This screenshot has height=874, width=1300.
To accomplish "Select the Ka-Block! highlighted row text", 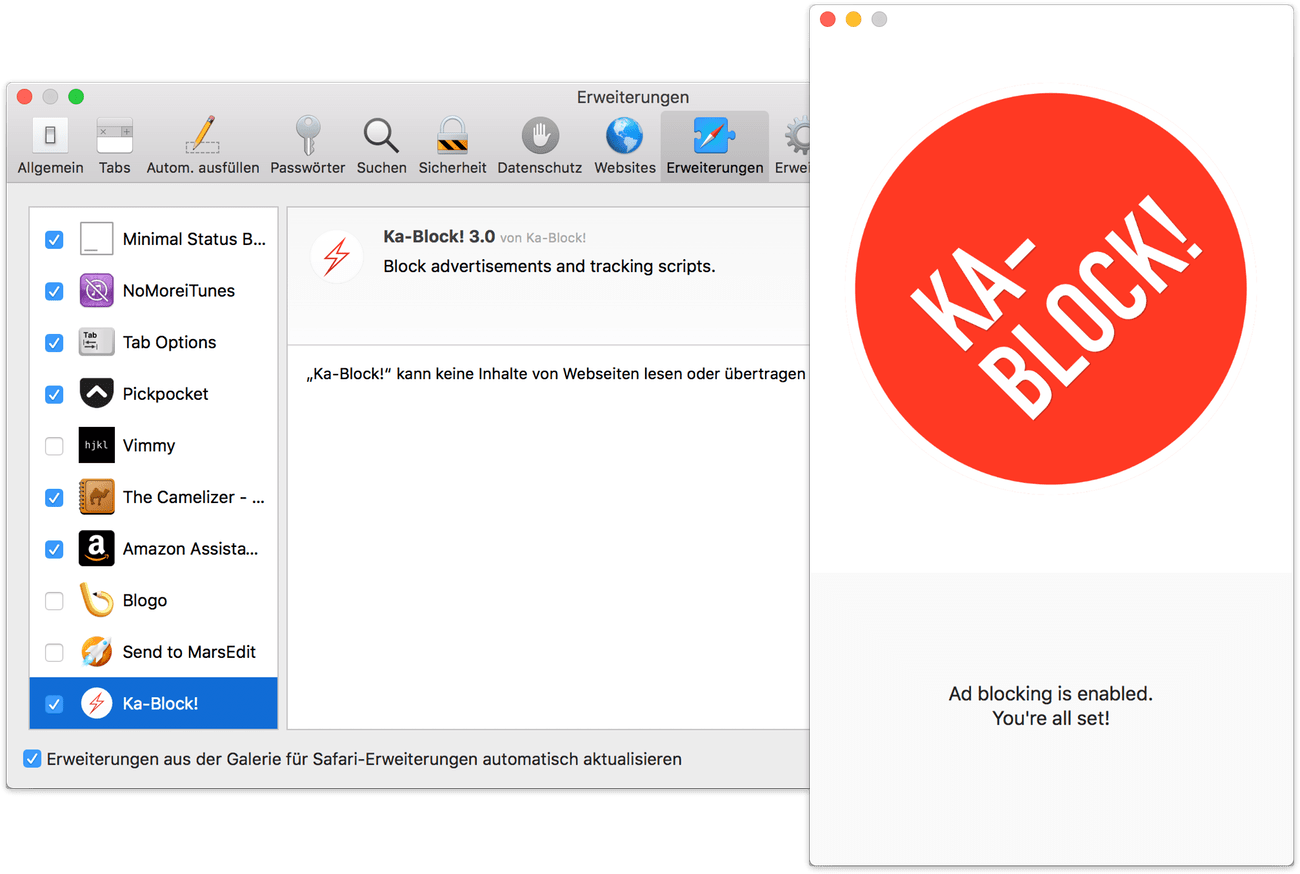I will point(160,703).
